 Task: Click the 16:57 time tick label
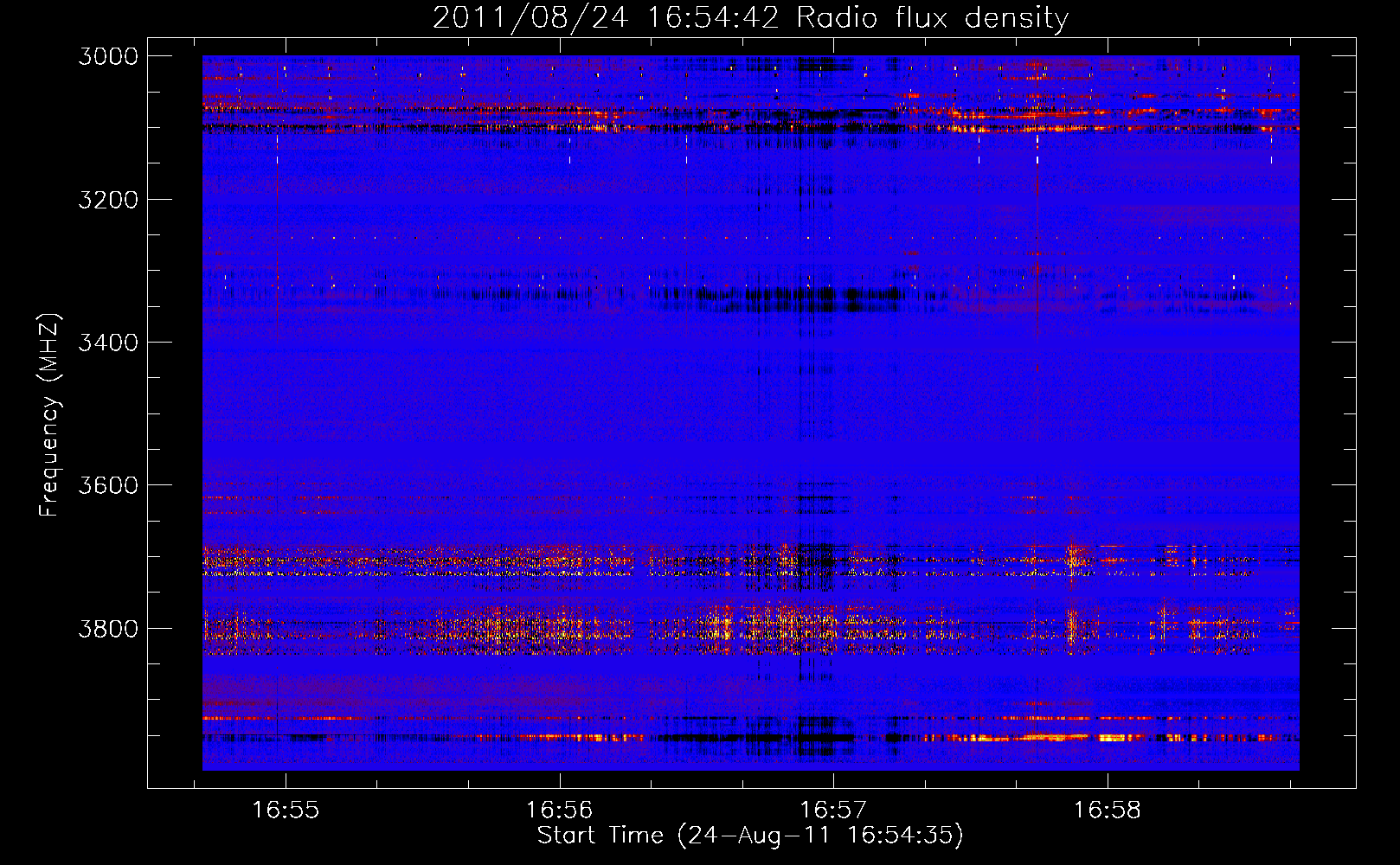pos(833,811)
